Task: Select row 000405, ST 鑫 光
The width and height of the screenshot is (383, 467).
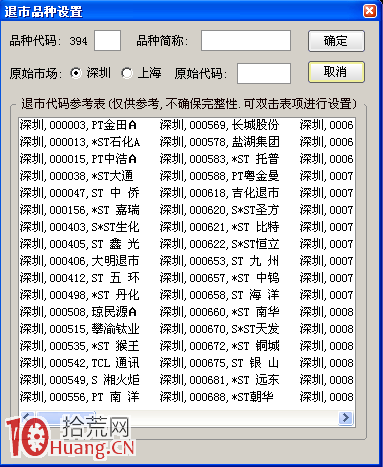Action: (80, 244)
